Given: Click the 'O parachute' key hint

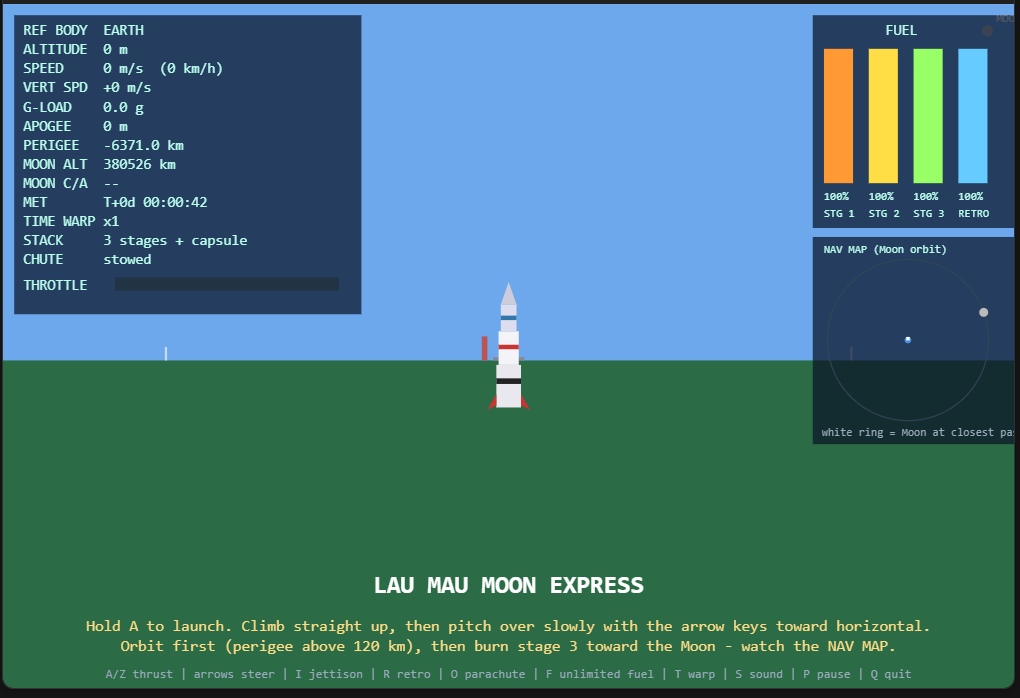Looking at the screenshot, I should pos(488,674).
